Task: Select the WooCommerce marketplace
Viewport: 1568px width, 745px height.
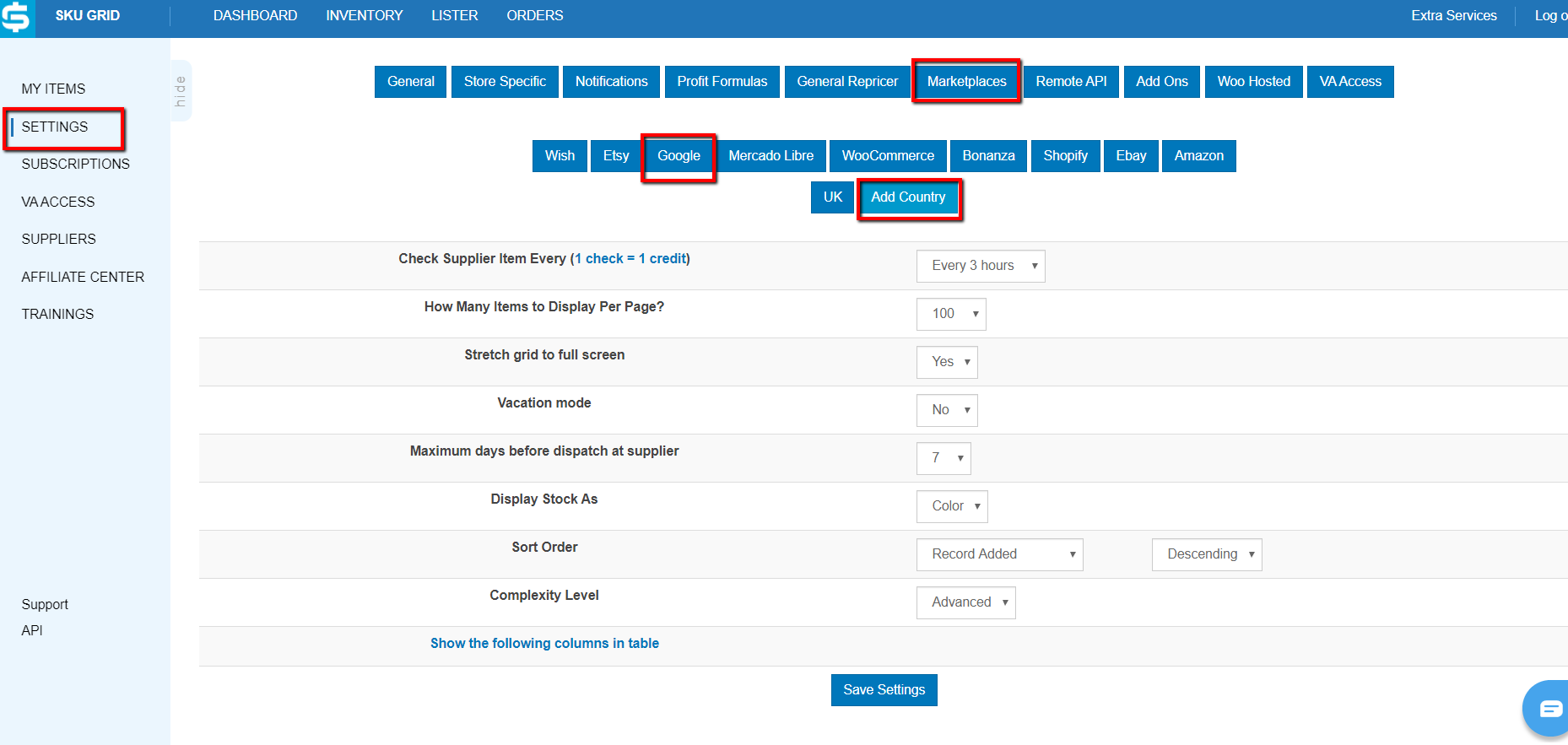Action: coord(888,156)
